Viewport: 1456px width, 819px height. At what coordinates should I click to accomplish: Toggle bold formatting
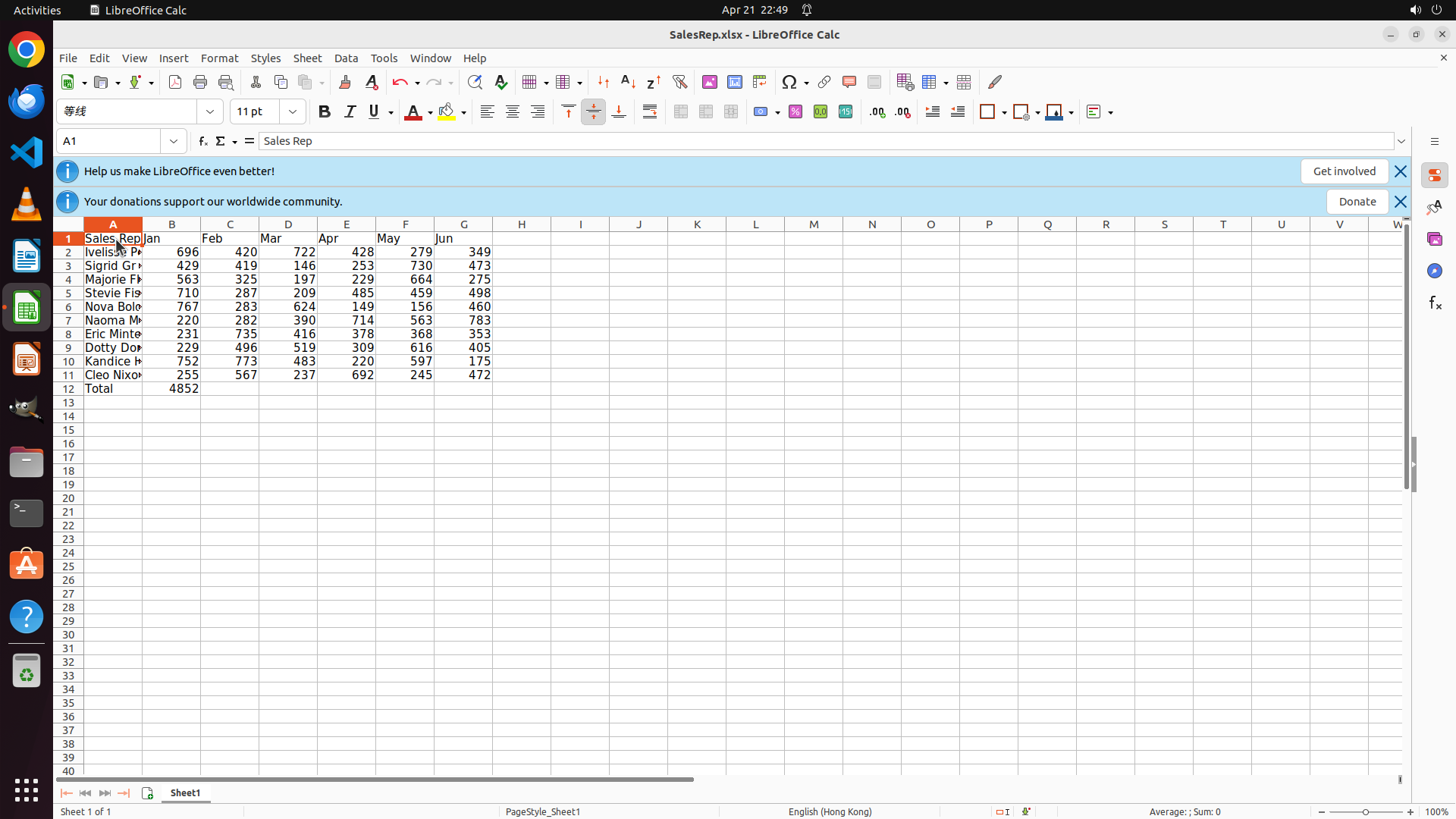pos(325,111)
